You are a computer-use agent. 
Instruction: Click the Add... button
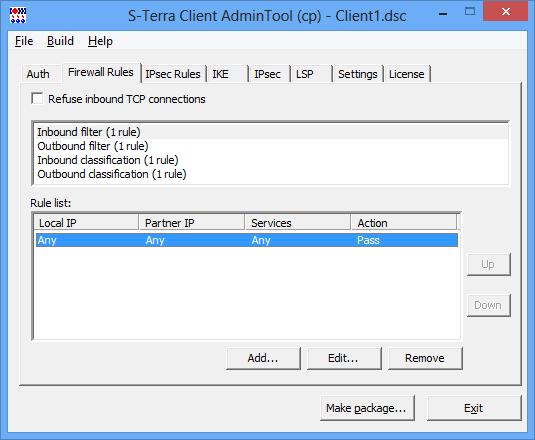(263, 358)
